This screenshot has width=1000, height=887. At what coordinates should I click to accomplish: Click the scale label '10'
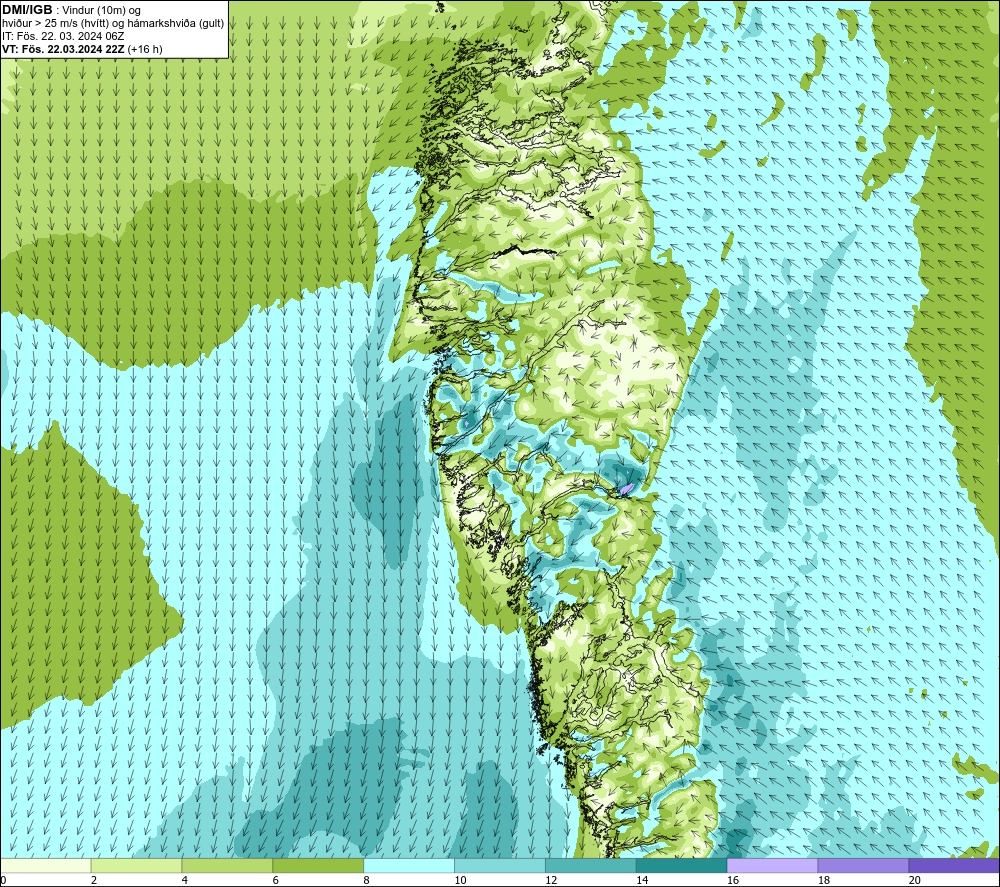460,880
